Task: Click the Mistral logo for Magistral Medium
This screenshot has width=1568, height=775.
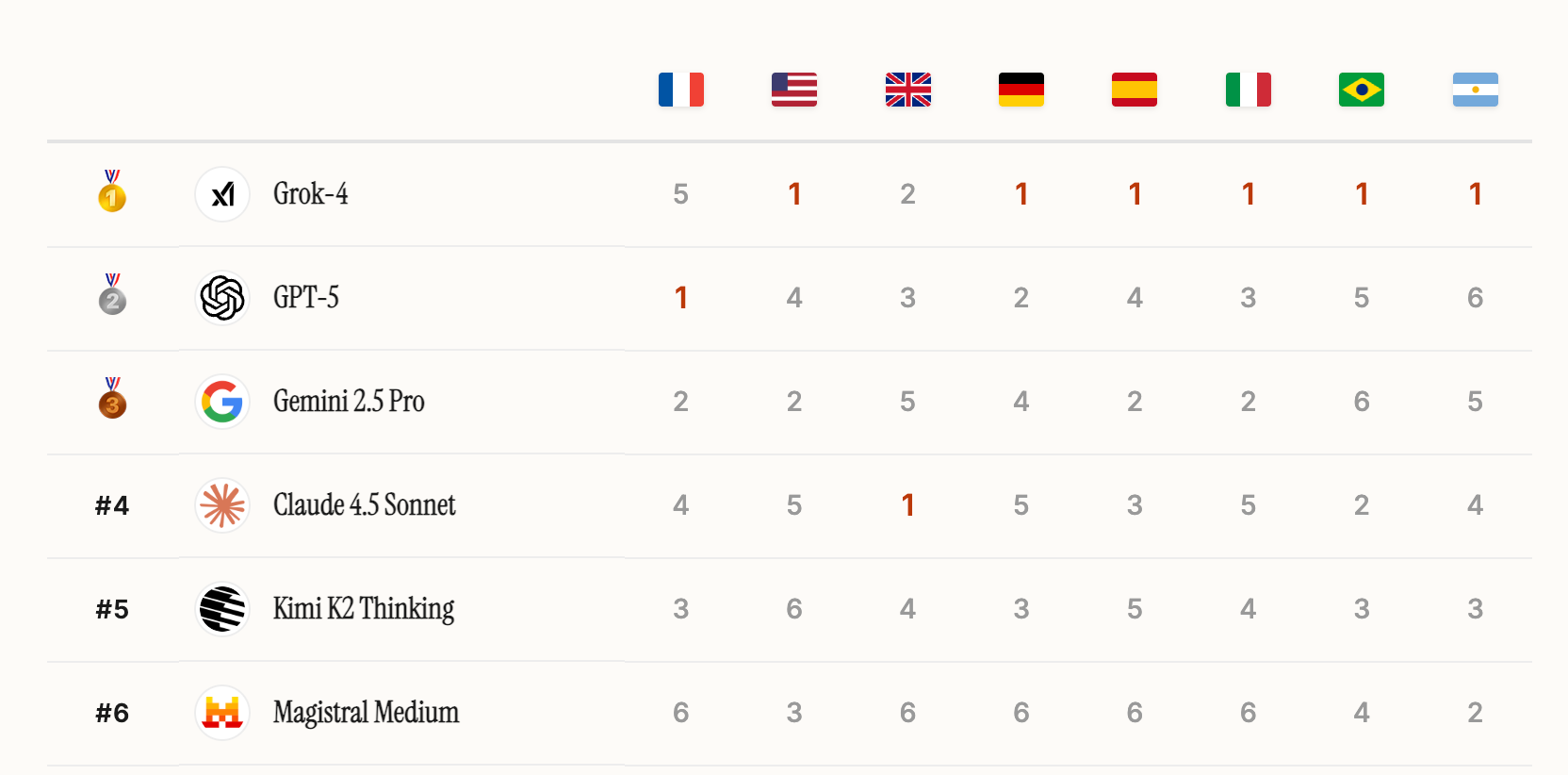Action: [x=222, y=713]
